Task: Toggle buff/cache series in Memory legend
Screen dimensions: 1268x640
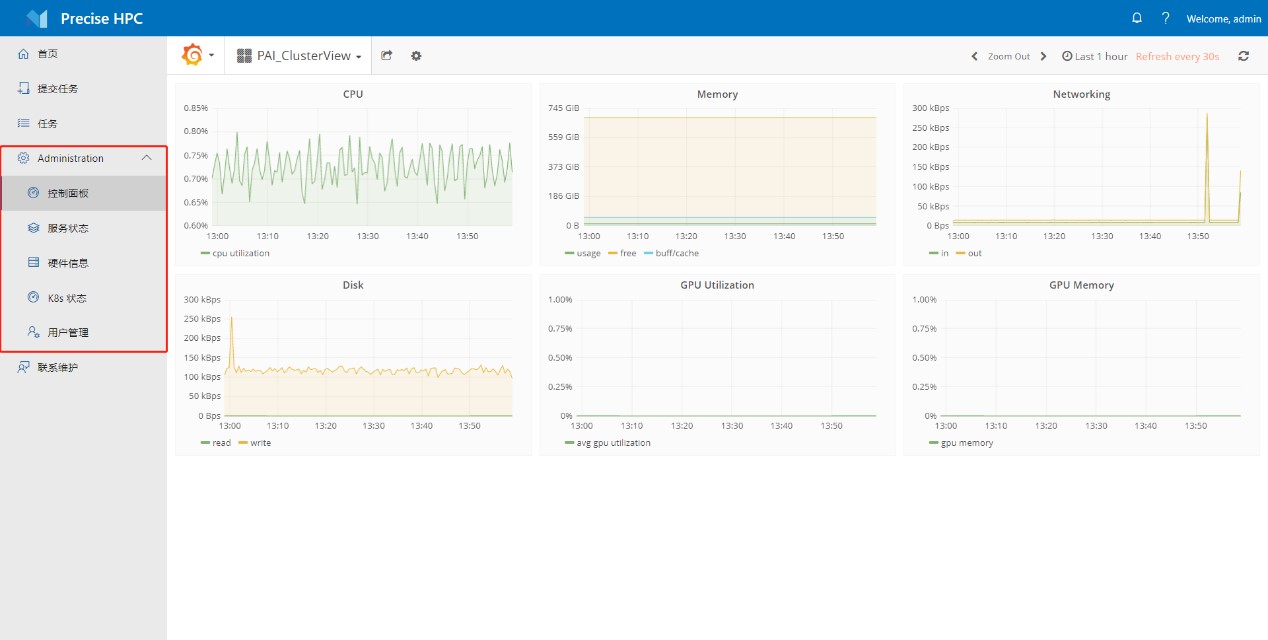Action: (671, 253)
